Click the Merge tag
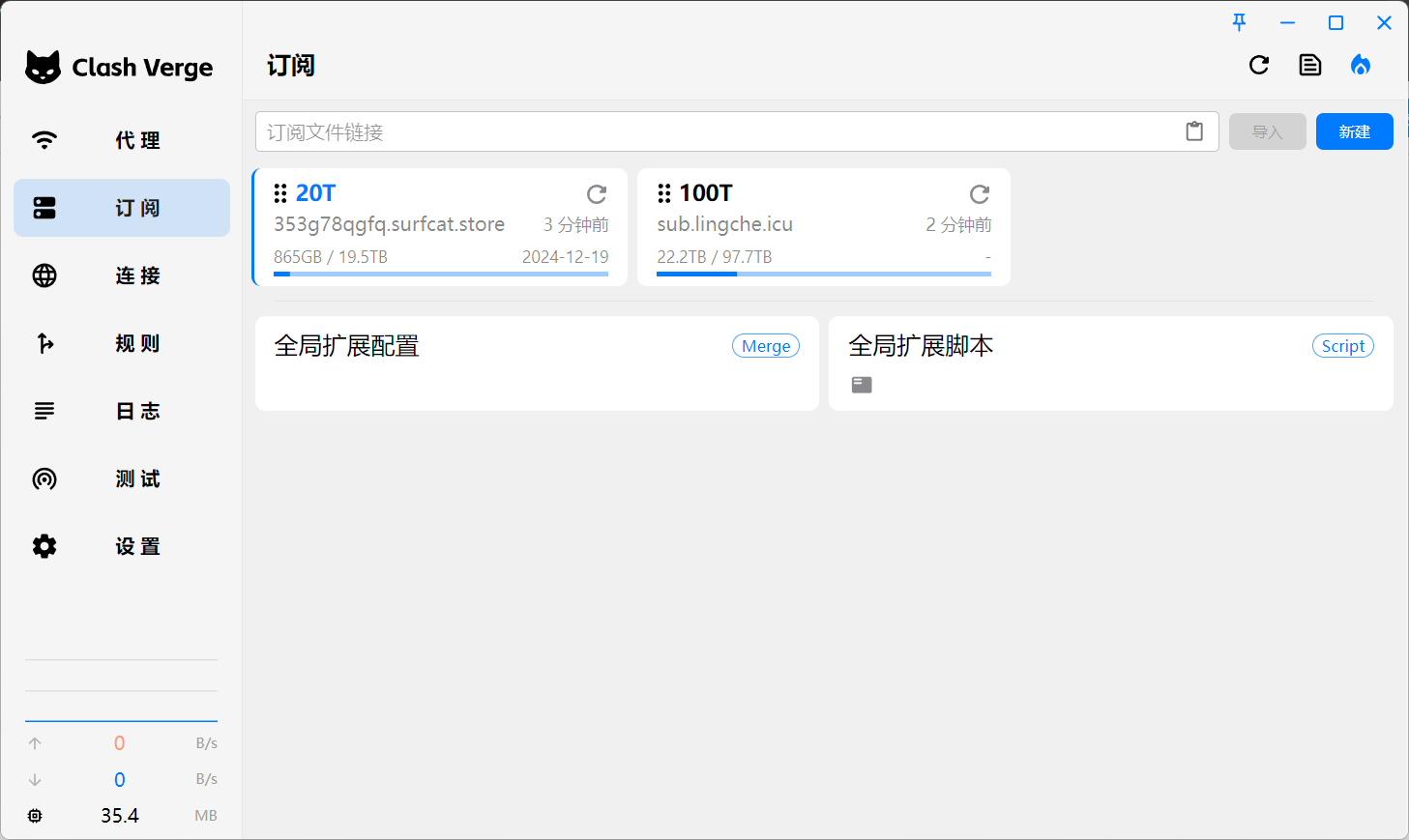 point(766,346)
